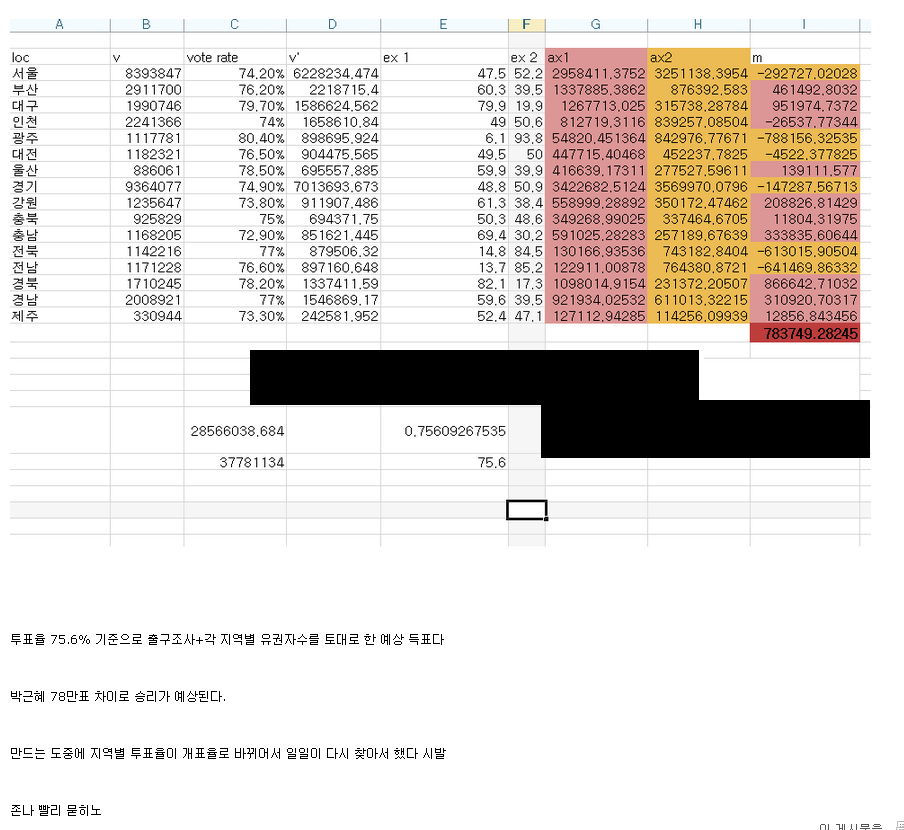Select the ax1 cell 2958411.3752
904x830 pixels.
point(596,73)
